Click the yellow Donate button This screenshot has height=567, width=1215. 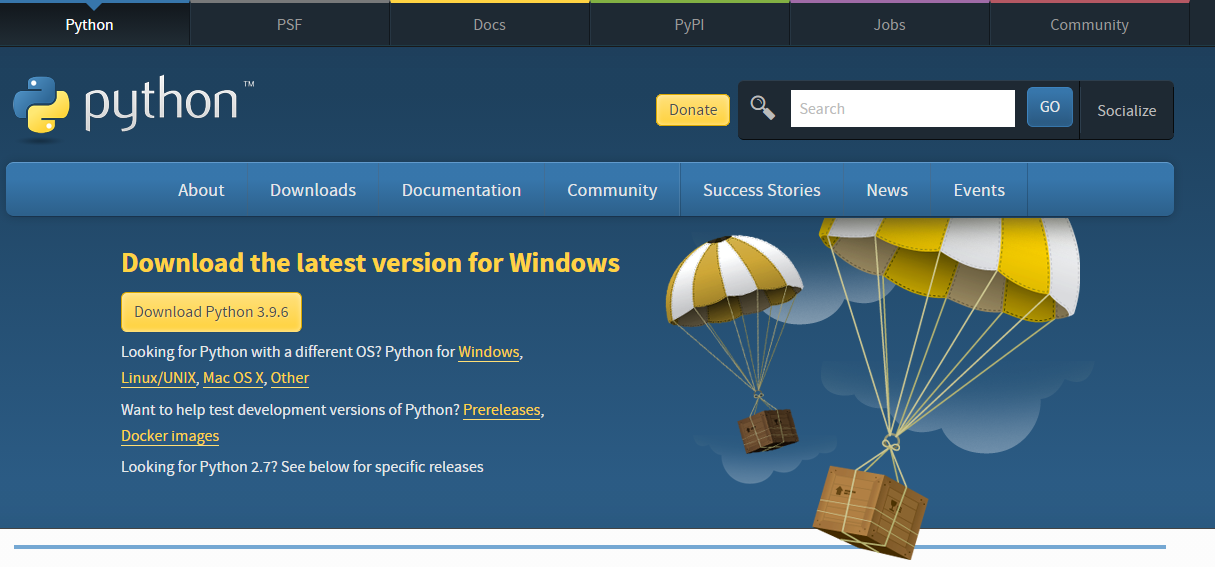click(693, 110)
